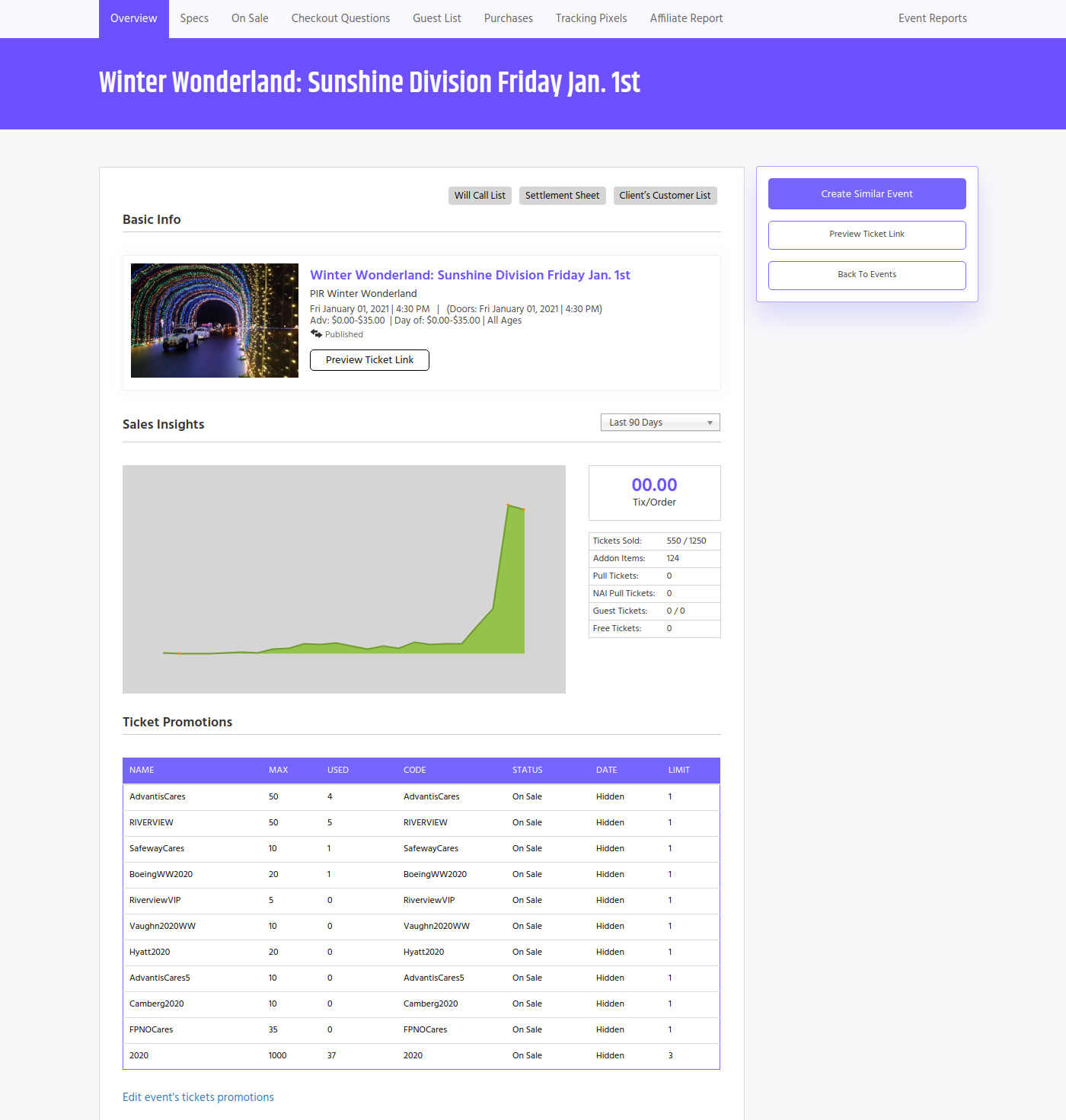Click the Back To Events button

(867, 275)
